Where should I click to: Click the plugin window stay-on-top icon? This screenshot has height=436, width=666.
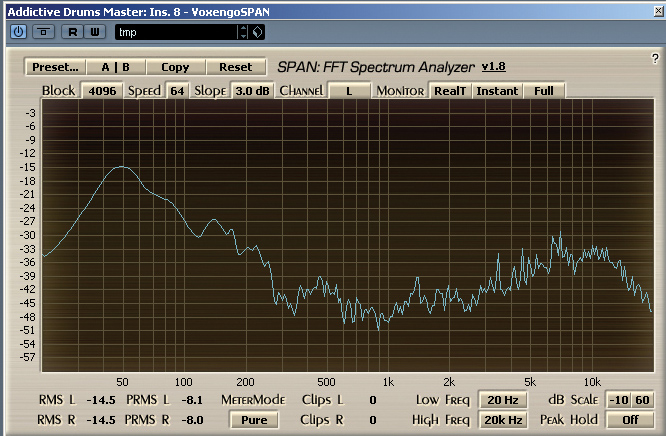[x=43, y=32]
